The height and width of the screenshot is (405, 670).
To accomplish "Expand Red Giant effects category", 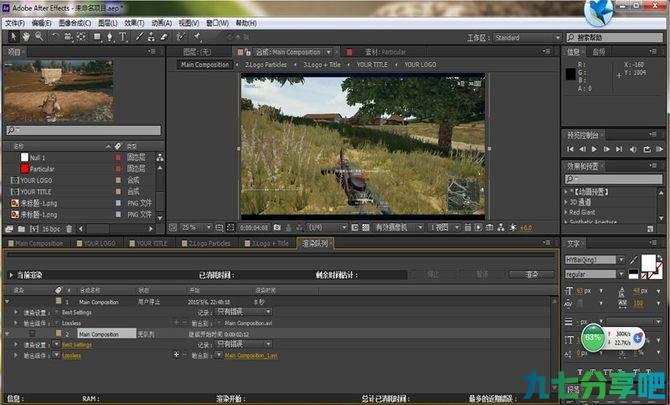I will [566, 212].
